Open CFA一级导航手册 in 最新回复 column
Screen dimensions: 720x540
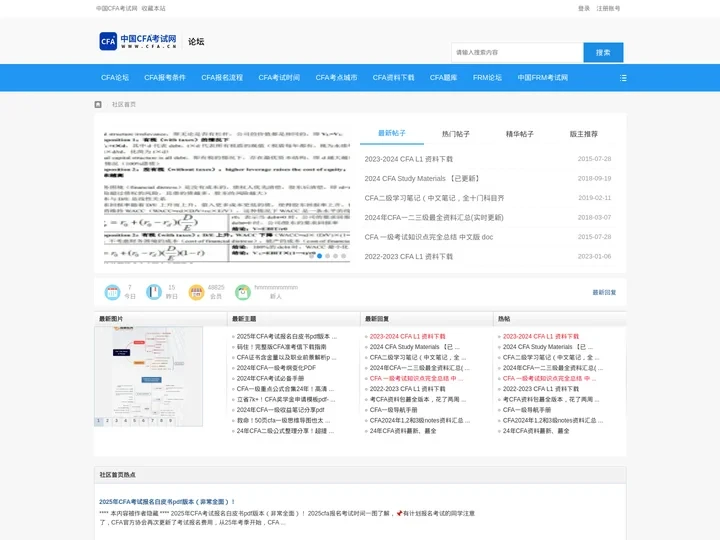coord(393,410)
